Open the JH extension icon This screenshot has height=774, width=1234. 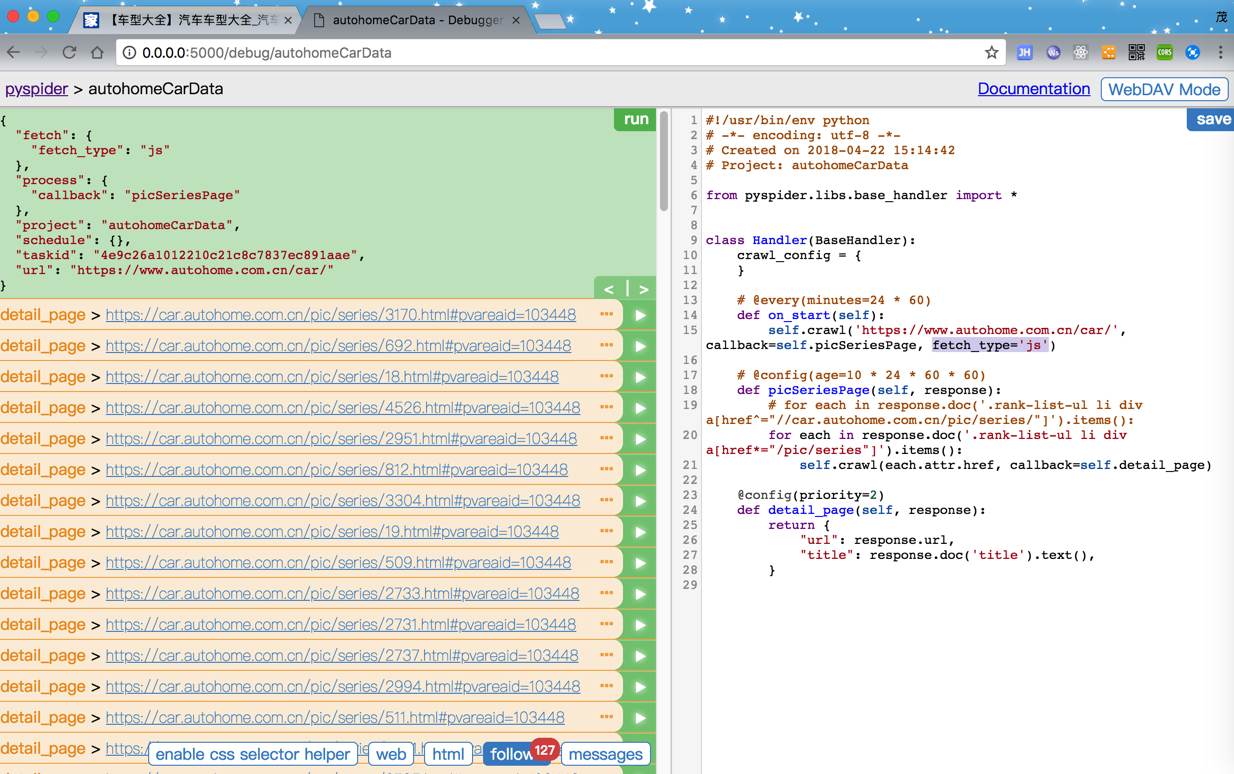tap(1025, 52)
